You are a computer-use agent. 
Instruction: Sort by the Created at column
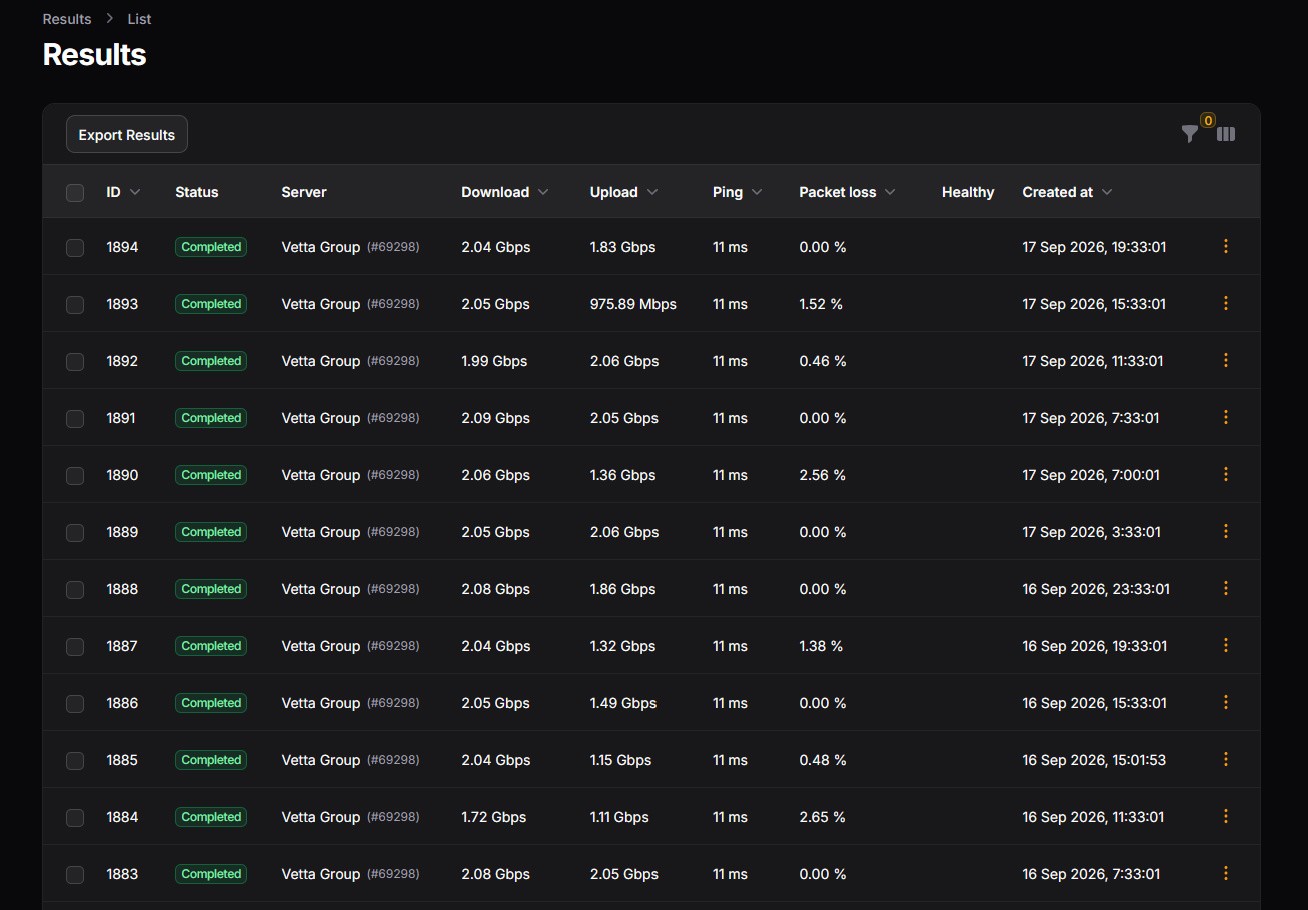[1067, 192]
